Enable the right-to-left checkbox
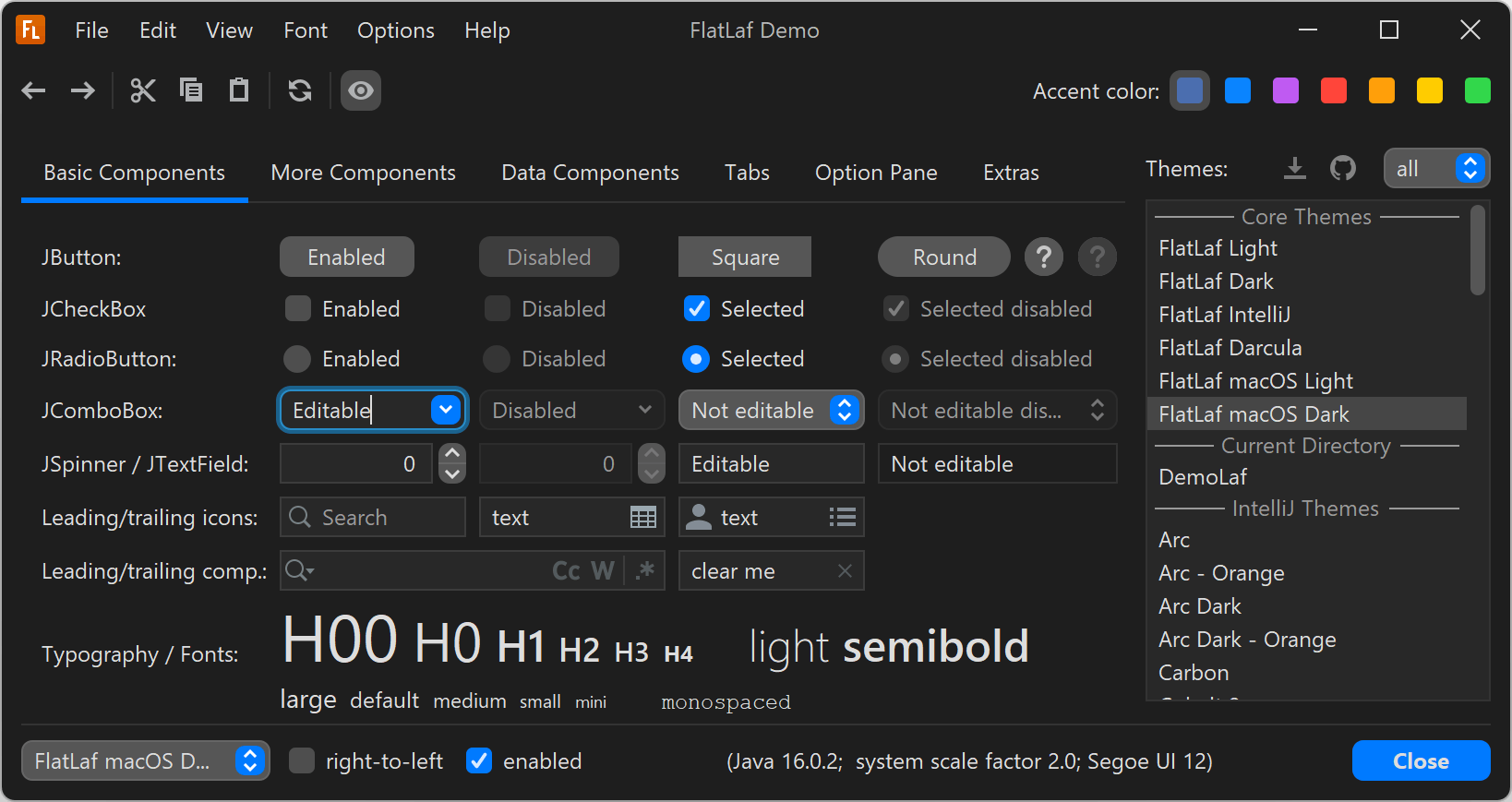The width and height of the screenshot is (1512, 802). coord(302,760)
